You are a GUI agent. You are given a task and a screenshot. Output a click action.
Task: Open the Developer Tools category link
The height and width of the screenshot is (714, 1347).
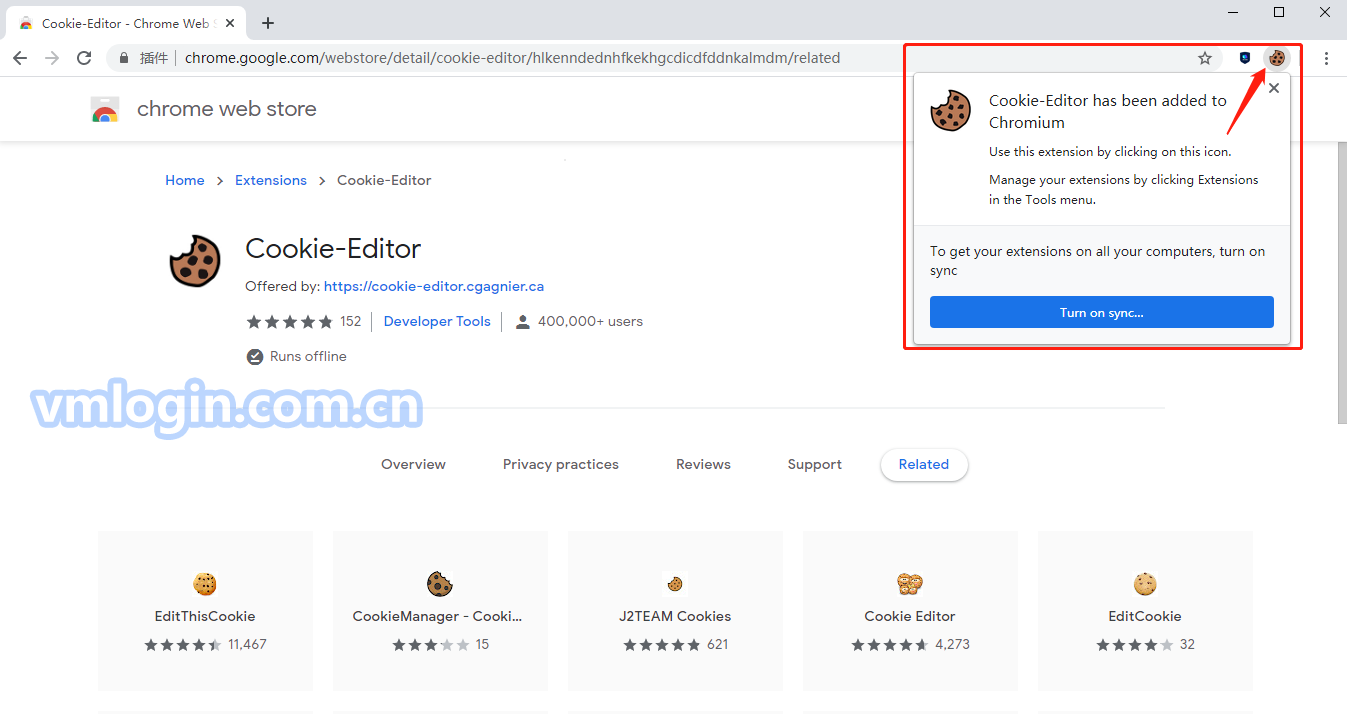click(437, 321)
